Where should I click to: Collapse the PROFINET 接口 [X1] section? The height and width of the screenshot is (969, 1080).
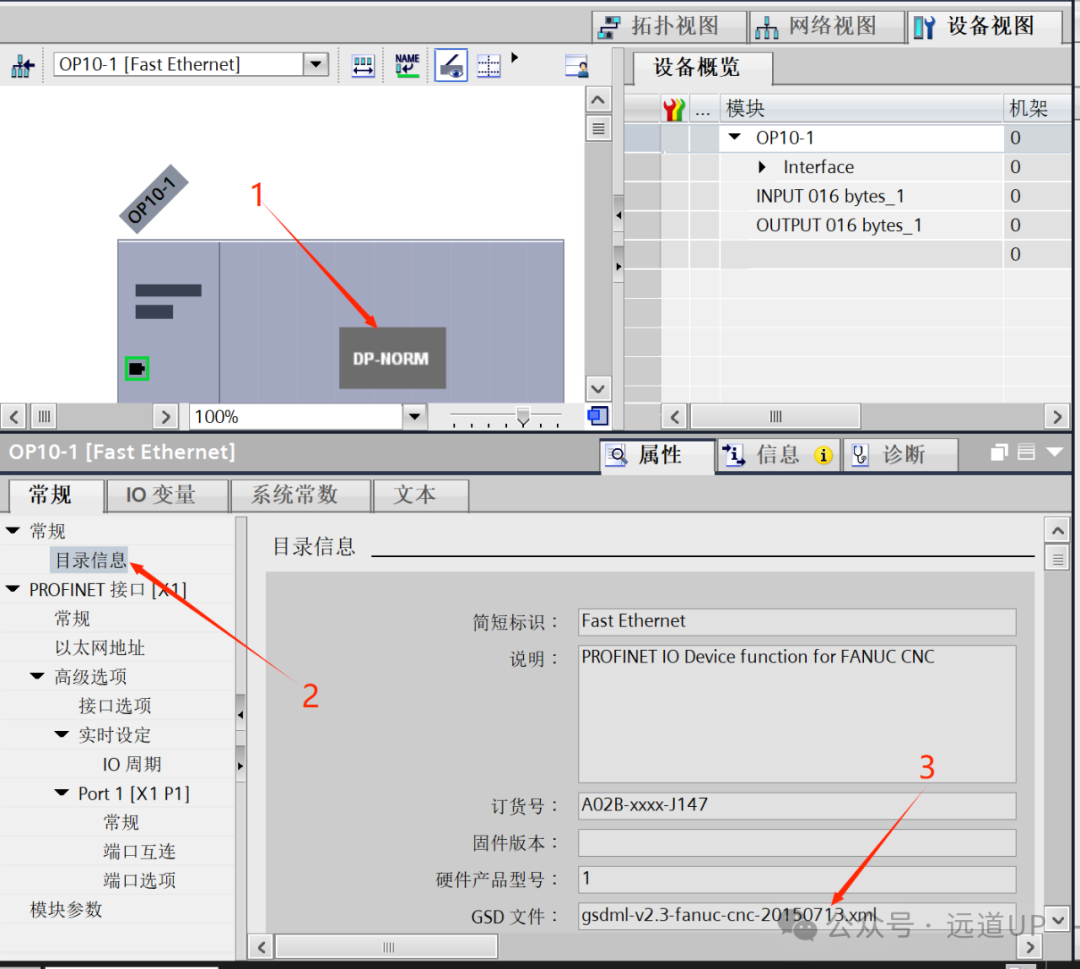13,589
